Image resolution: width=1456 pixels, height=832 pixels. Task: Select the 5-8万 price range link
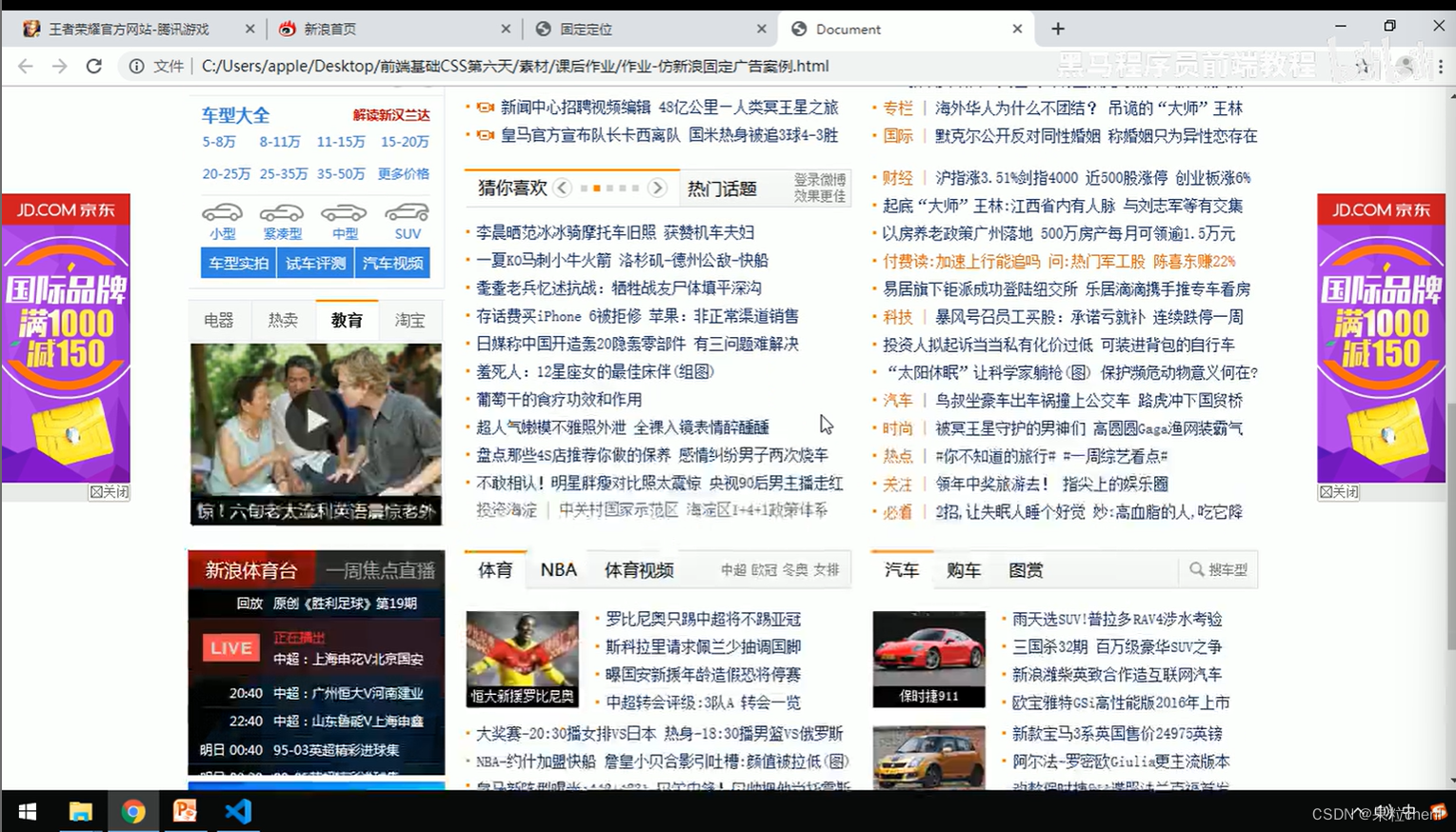pos(219,141)
